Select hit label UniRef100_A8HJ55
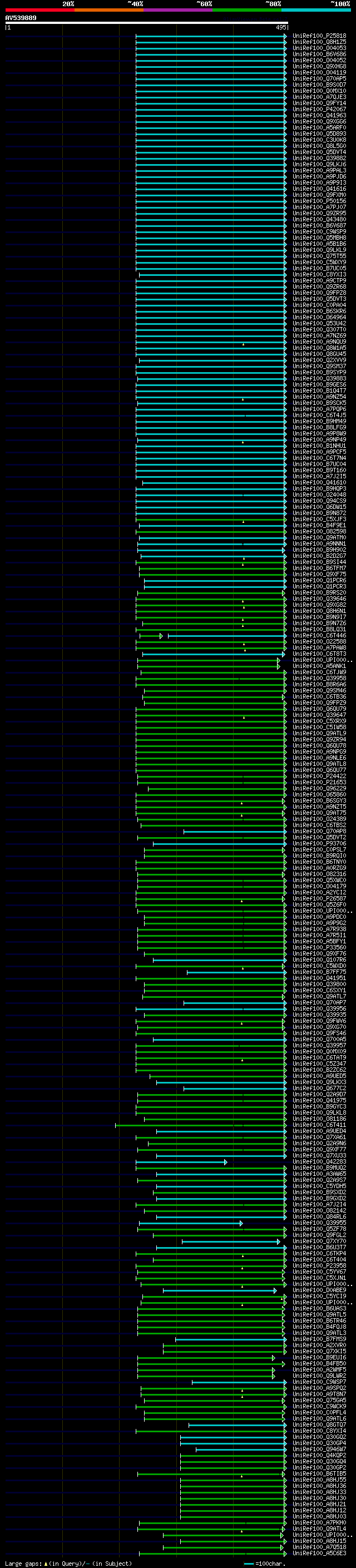Image resolution: width=356 pixels, height=1568 pixels. (319, 1479)
